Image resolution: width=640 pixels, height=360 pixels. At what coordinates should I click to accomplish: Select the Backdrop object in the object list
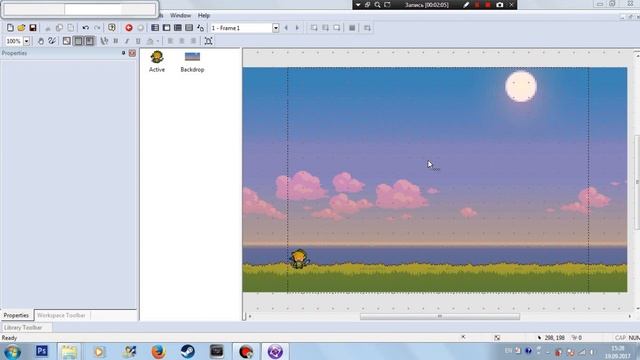point(192,62)
